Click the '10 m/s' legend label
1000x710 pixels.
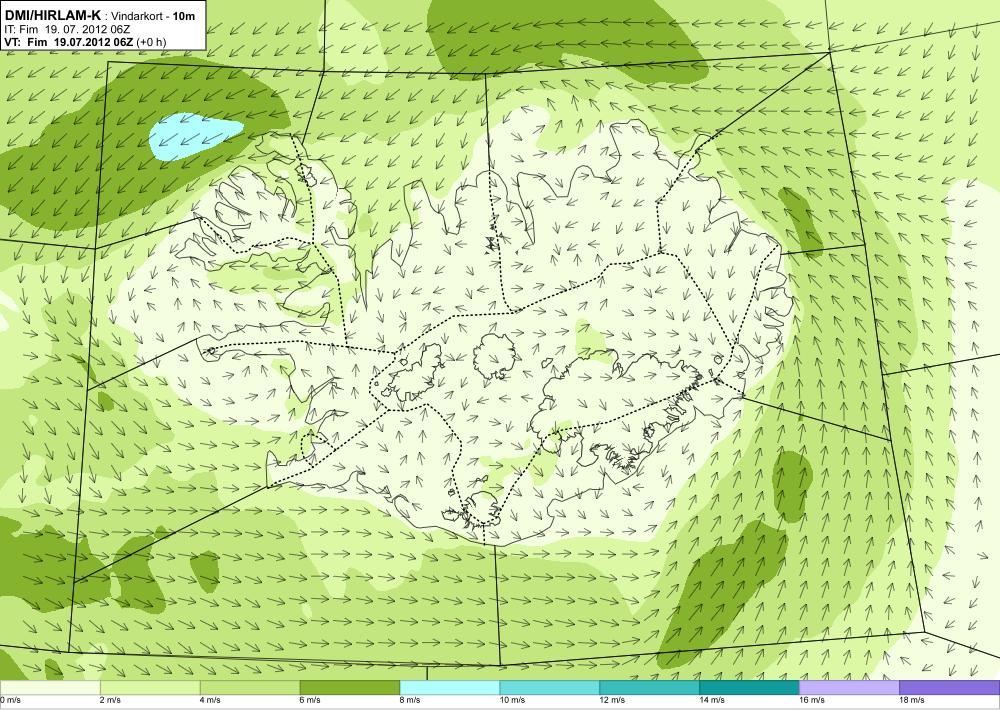pos(512,700)
